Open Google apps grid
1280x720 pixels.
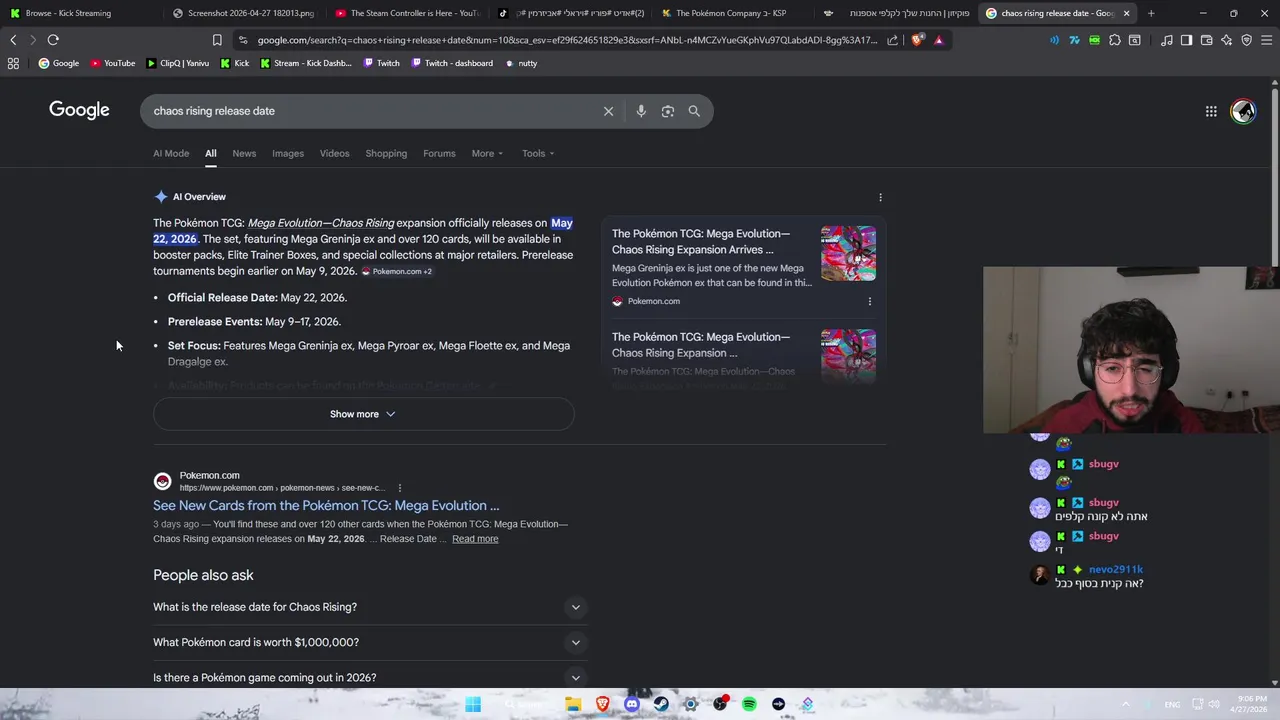tap(1211, 111)
